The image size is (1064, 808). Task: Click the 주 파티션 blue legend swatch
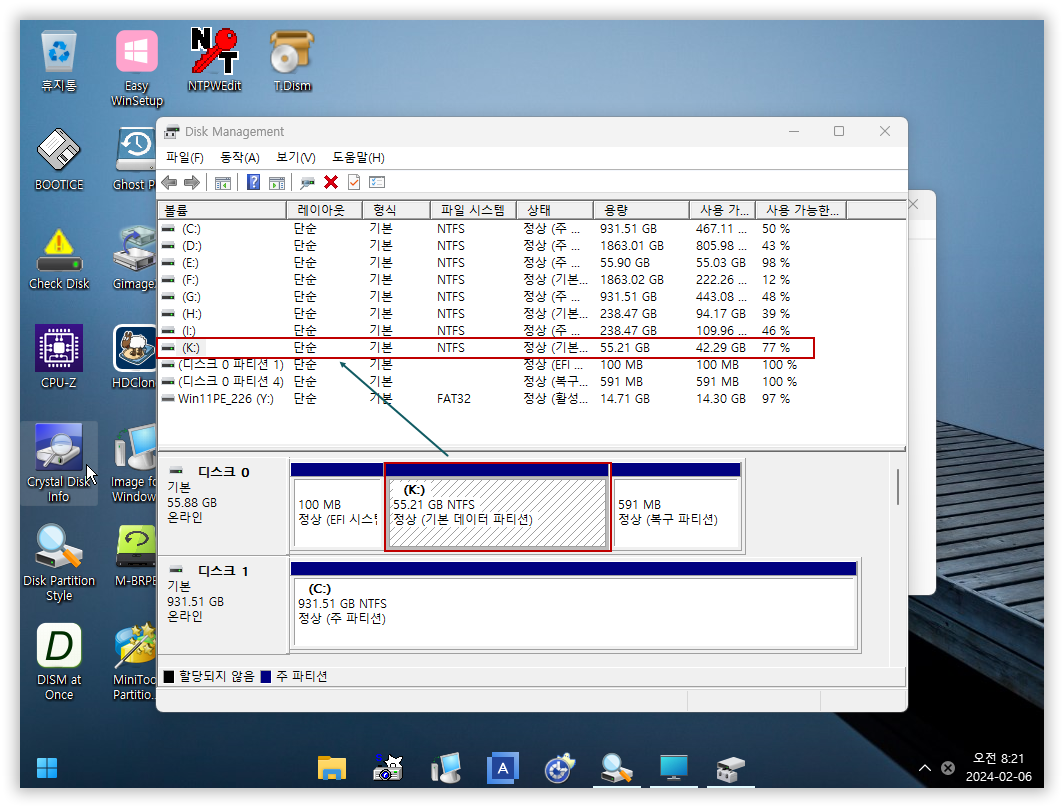pos(266,676)
